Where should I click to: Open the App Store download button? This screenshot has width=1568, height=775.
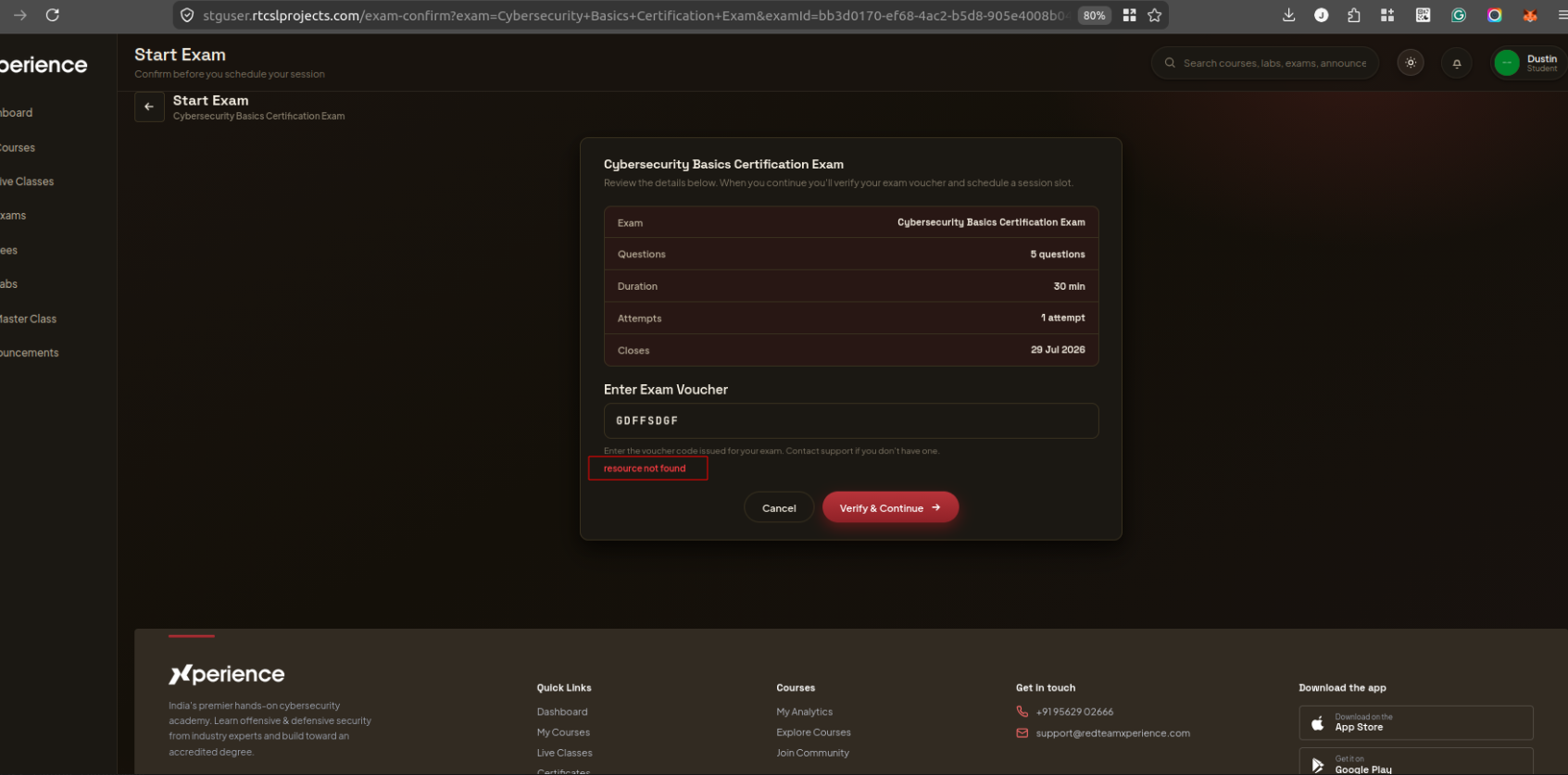(1416, 722)
